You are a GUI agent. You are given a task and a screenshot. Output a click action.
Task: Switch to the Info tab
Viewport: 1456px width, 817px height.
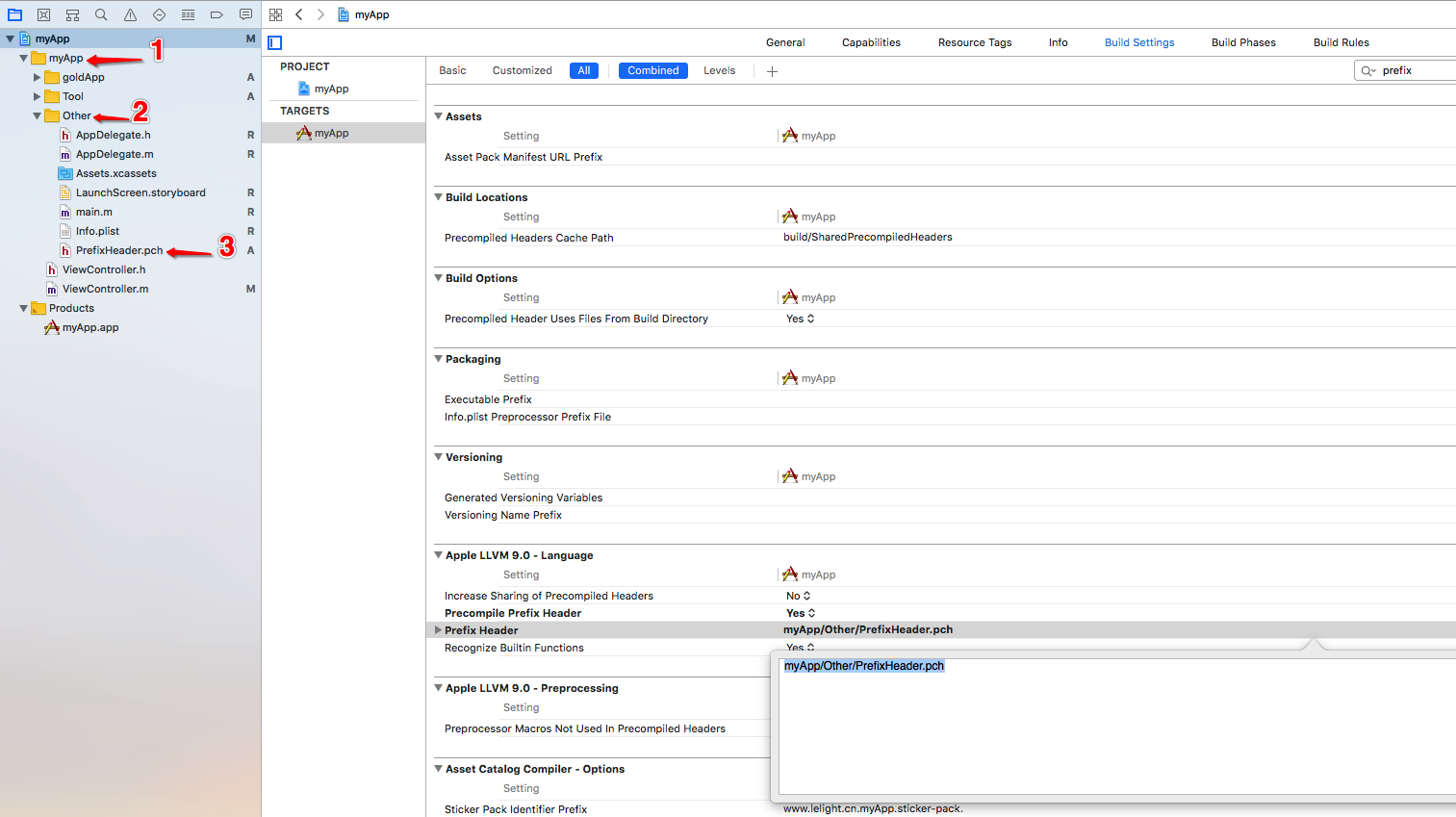pyautogui.click(x=1058, y=42)
